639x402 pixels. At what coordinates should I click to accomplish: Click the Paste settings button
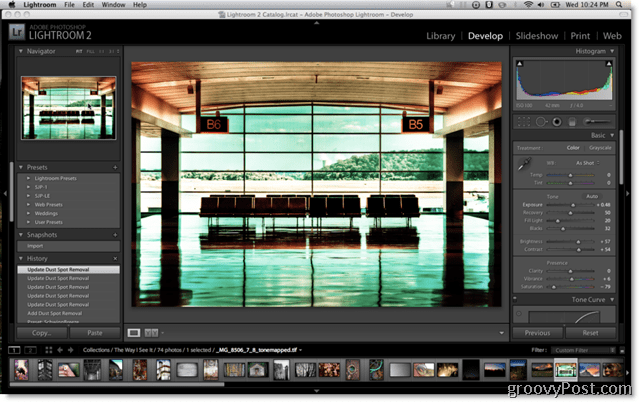tap(95, 333)
